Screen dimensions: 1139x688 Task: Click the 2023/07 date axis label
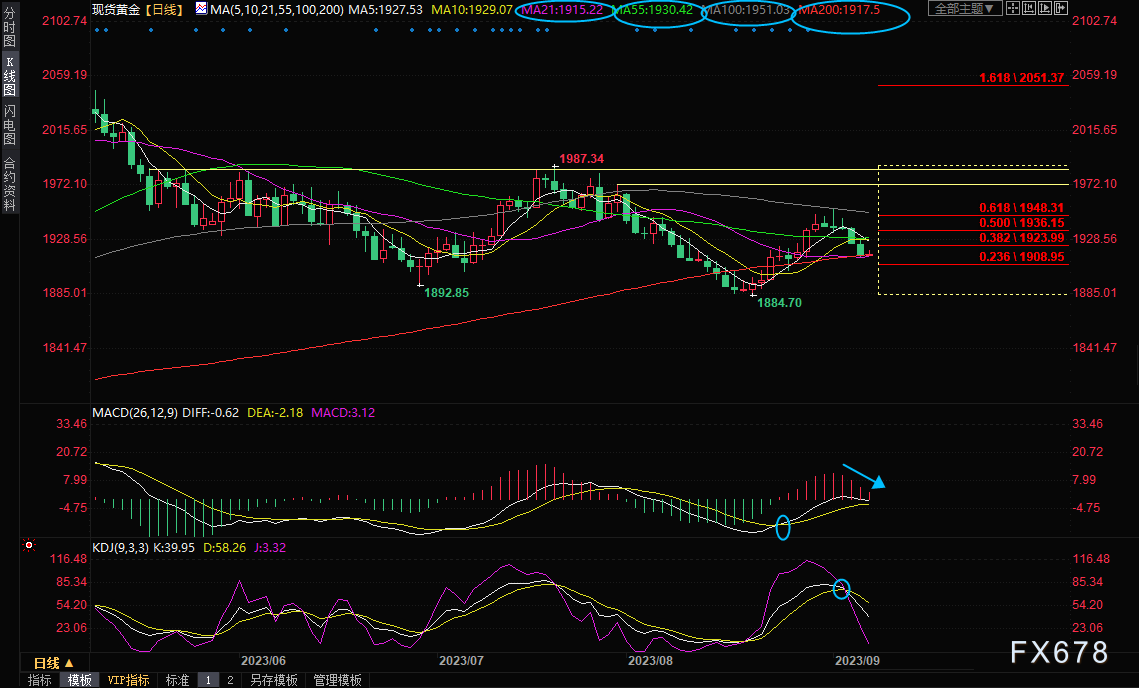[461, 660]
